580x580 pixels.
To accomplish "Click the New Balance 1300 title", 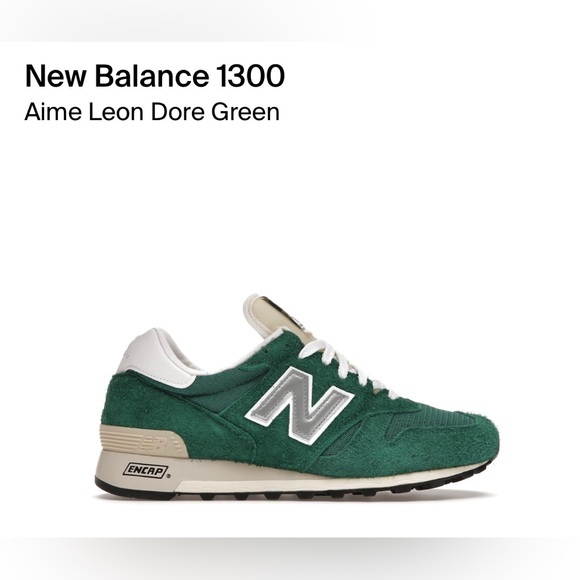I will pos(155,76).
